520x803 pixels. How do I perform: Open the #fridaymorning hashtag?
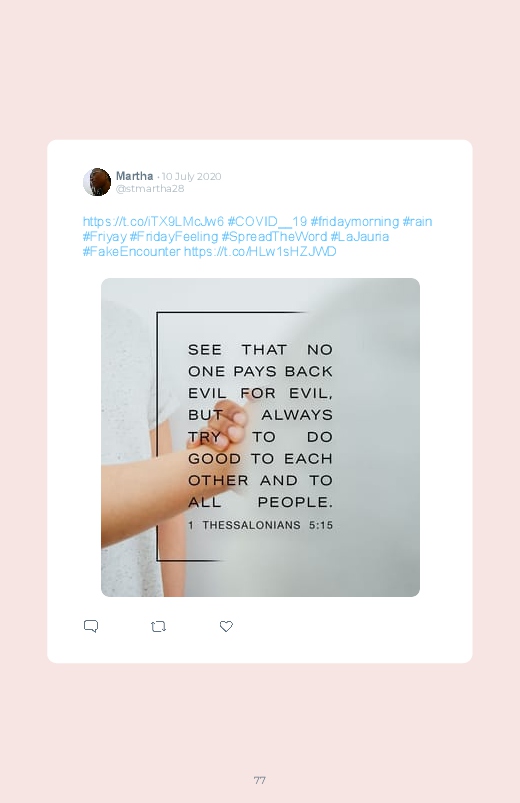click(x=355, y=221)
